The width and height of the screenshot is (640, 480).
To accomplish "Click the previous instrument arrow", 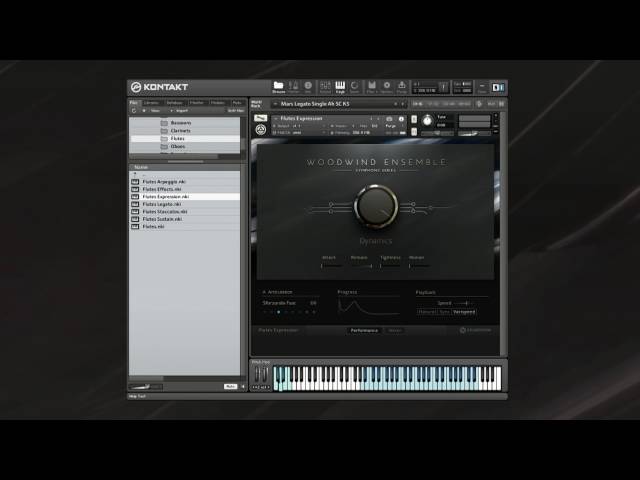I will (371, 119).
